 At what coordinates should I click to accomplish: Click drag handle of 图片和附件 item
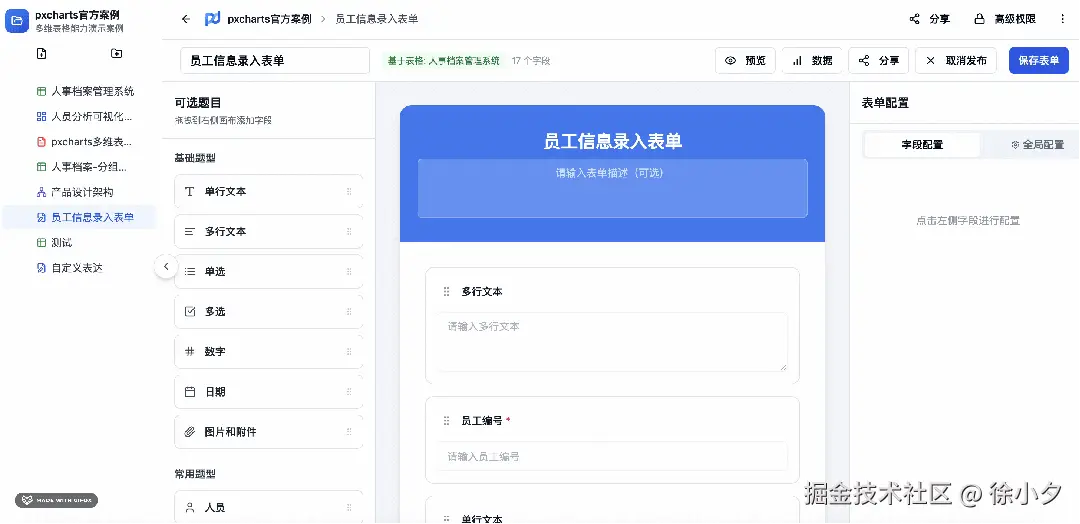click(x=349, y=432)
